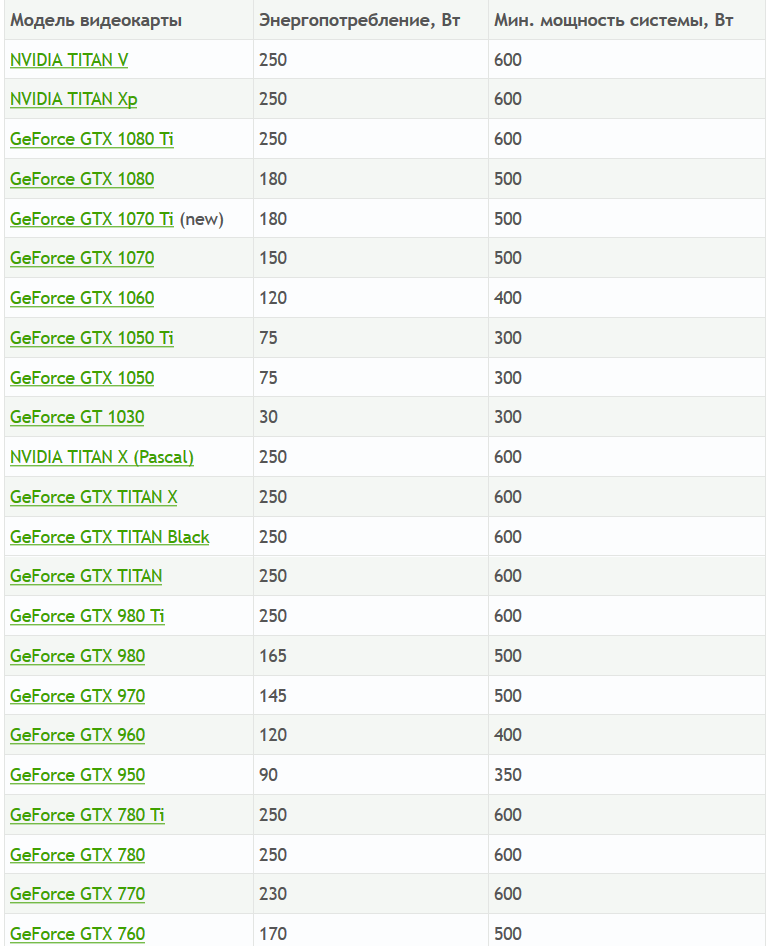The width and height of the screenshot is (769, 946).
Task: Click the GeForce GTX 1080 Ti link
Action: pyautogui.click(x=92, y=139)
